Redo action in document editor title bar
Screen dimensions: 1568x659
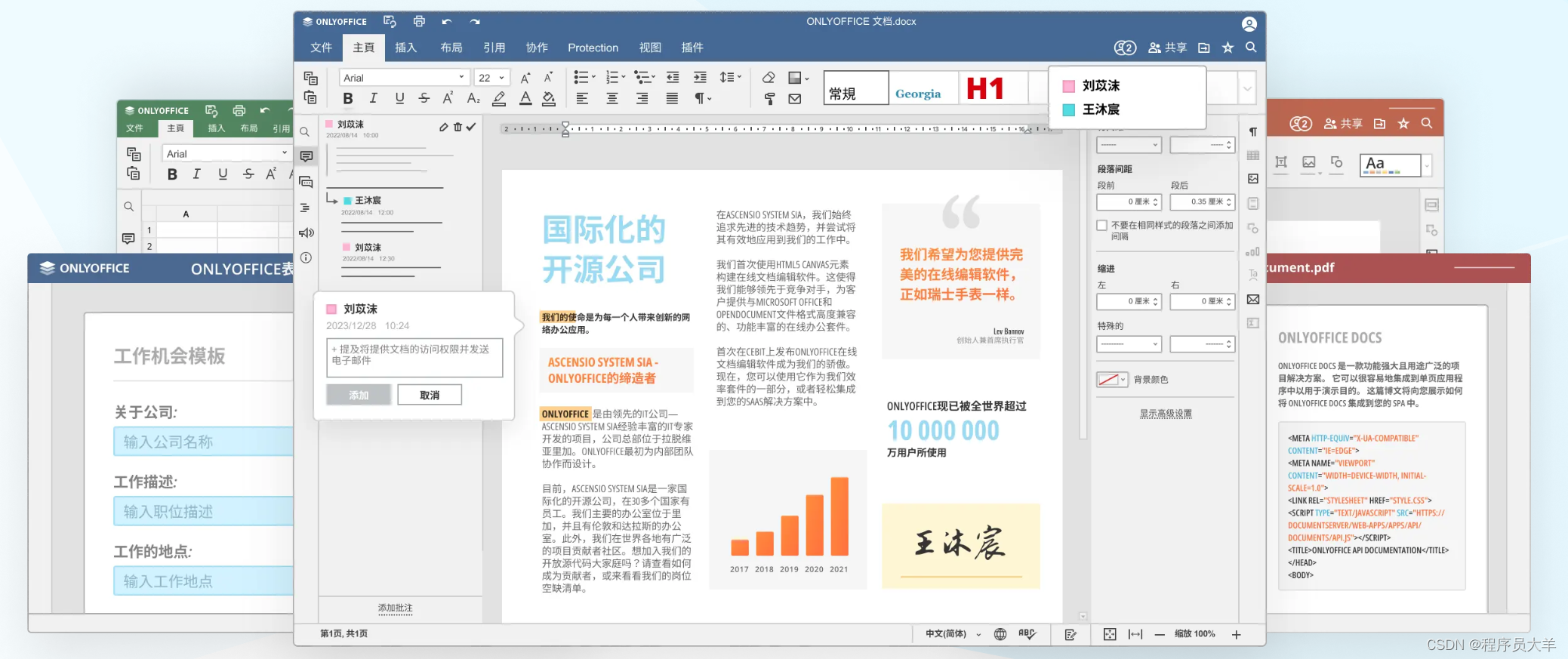[475, 21]
